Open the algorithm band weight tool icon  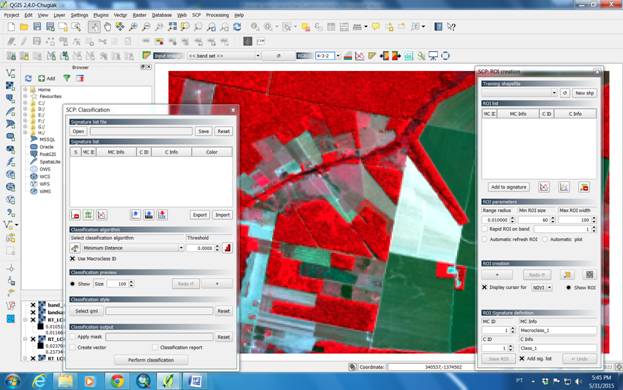(75, 248)
